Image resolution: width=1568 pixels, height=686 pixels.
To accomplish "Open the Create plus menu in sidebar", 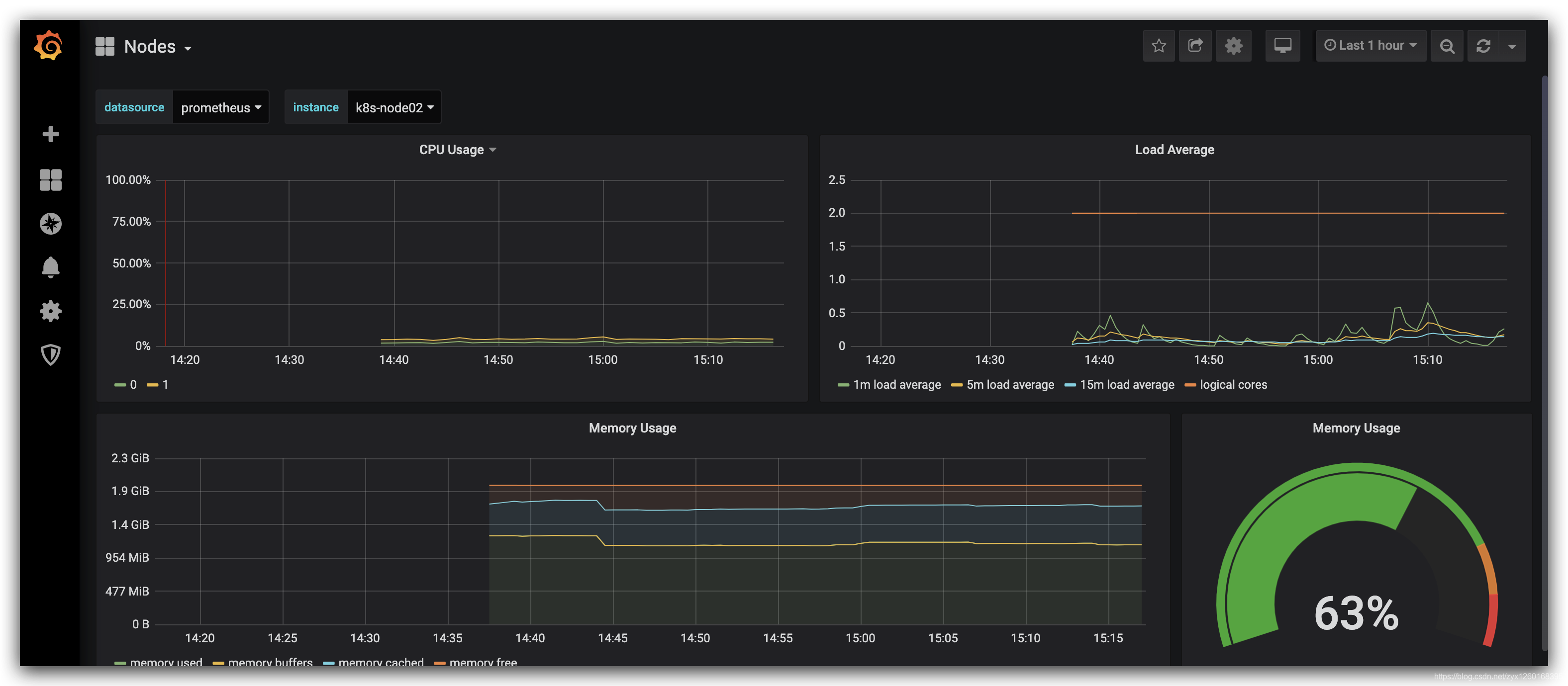I will 51,134.
